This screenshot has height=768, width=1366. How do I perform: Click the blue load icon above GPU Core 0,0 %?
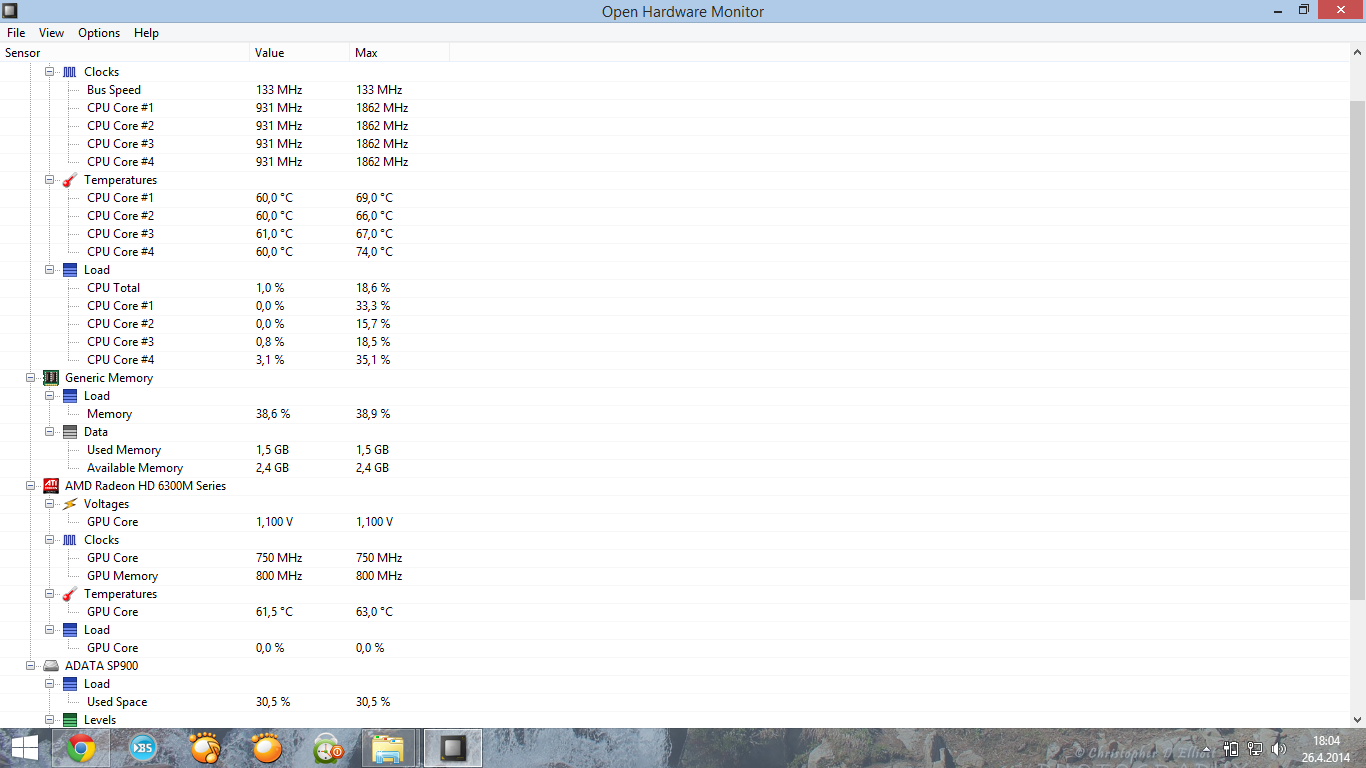69,630
